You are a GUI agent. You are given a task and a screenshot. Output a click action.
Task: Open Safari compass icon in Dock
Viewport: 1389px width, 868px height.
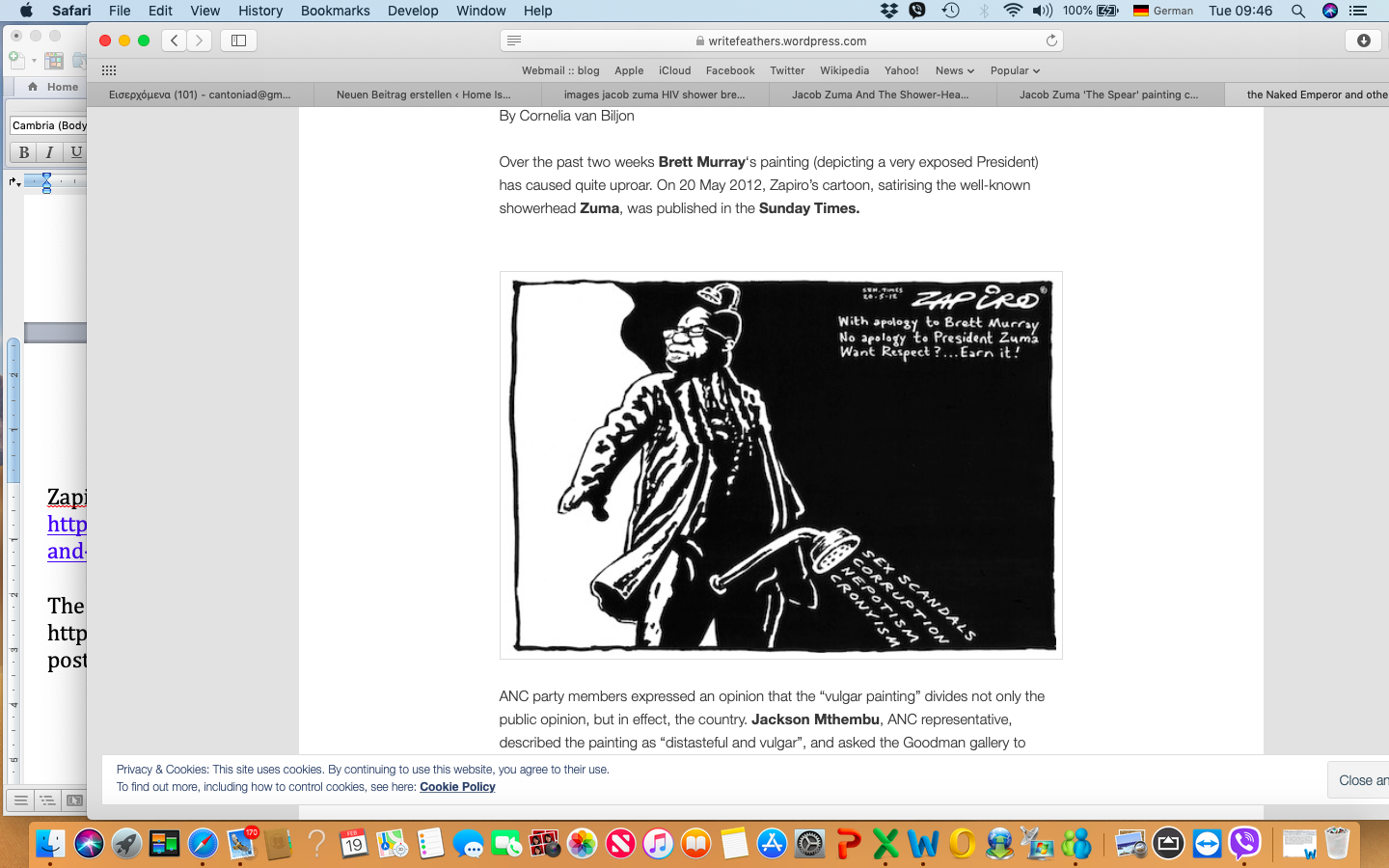[203, 844]
